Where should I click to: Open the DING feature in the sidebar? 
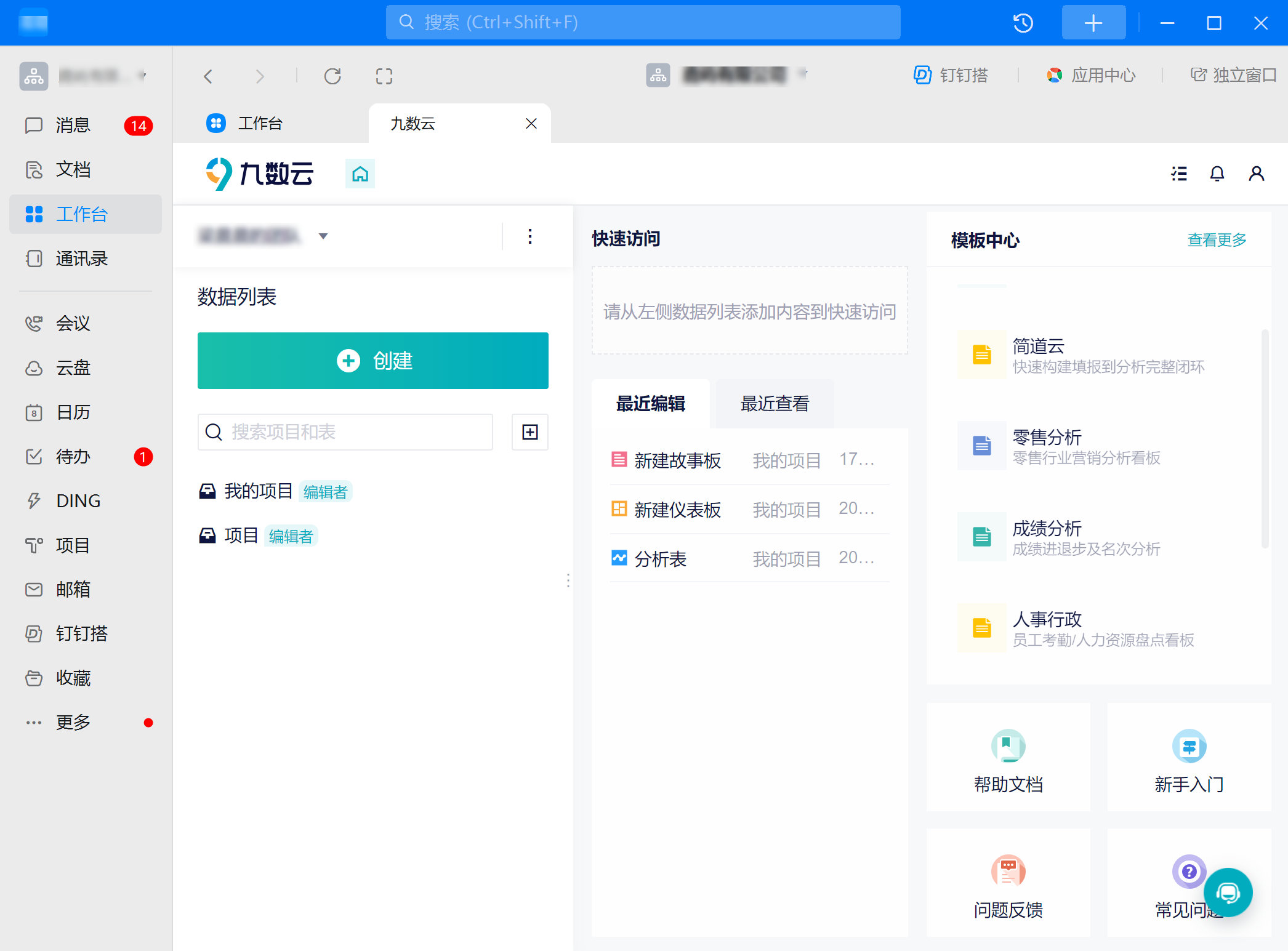[x=77, y=500]
